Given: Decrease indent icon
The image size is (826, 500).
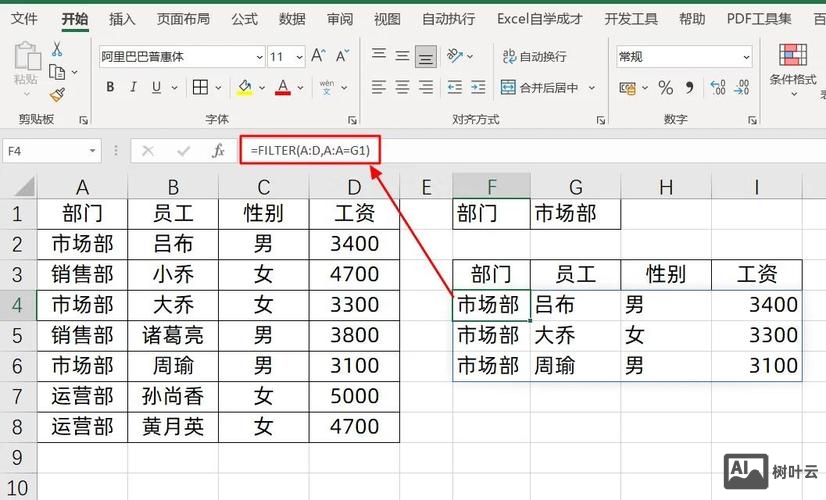Looking at the screenshot, I should pos(455,87).
